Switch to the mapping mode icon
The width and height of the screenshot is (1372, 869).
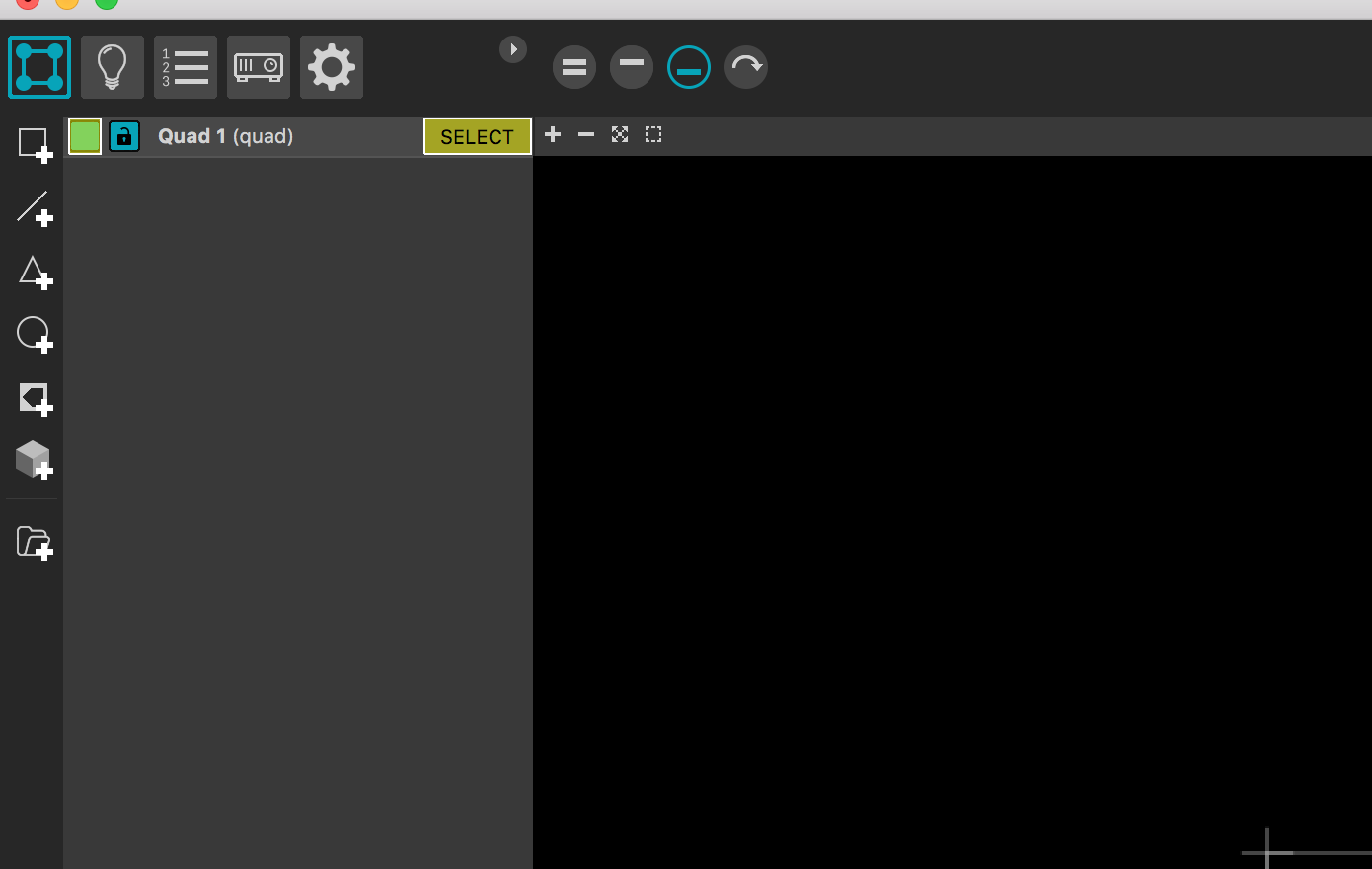(x=39, y=67)
